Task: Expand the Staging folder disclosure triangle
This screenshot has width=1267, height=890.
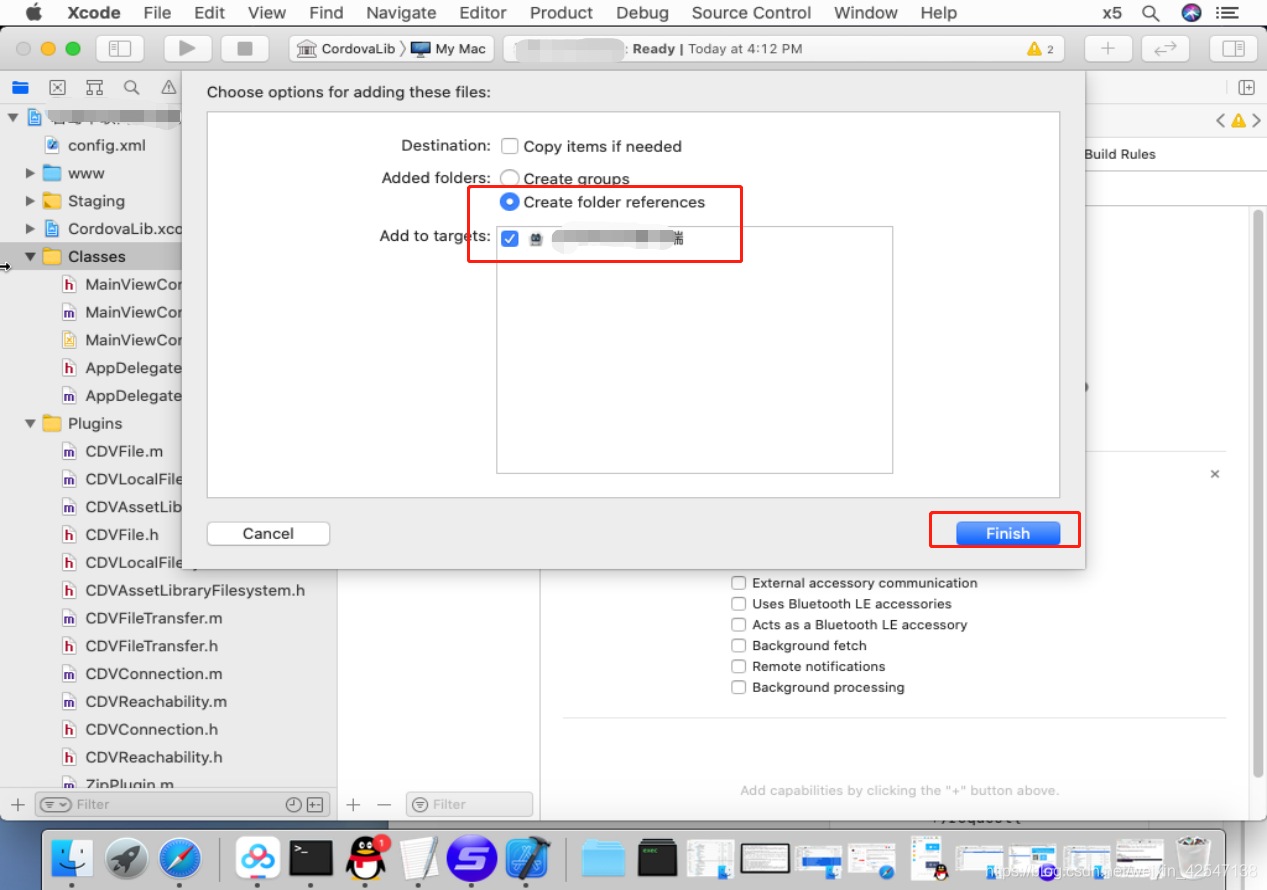Action: [30, 201]
